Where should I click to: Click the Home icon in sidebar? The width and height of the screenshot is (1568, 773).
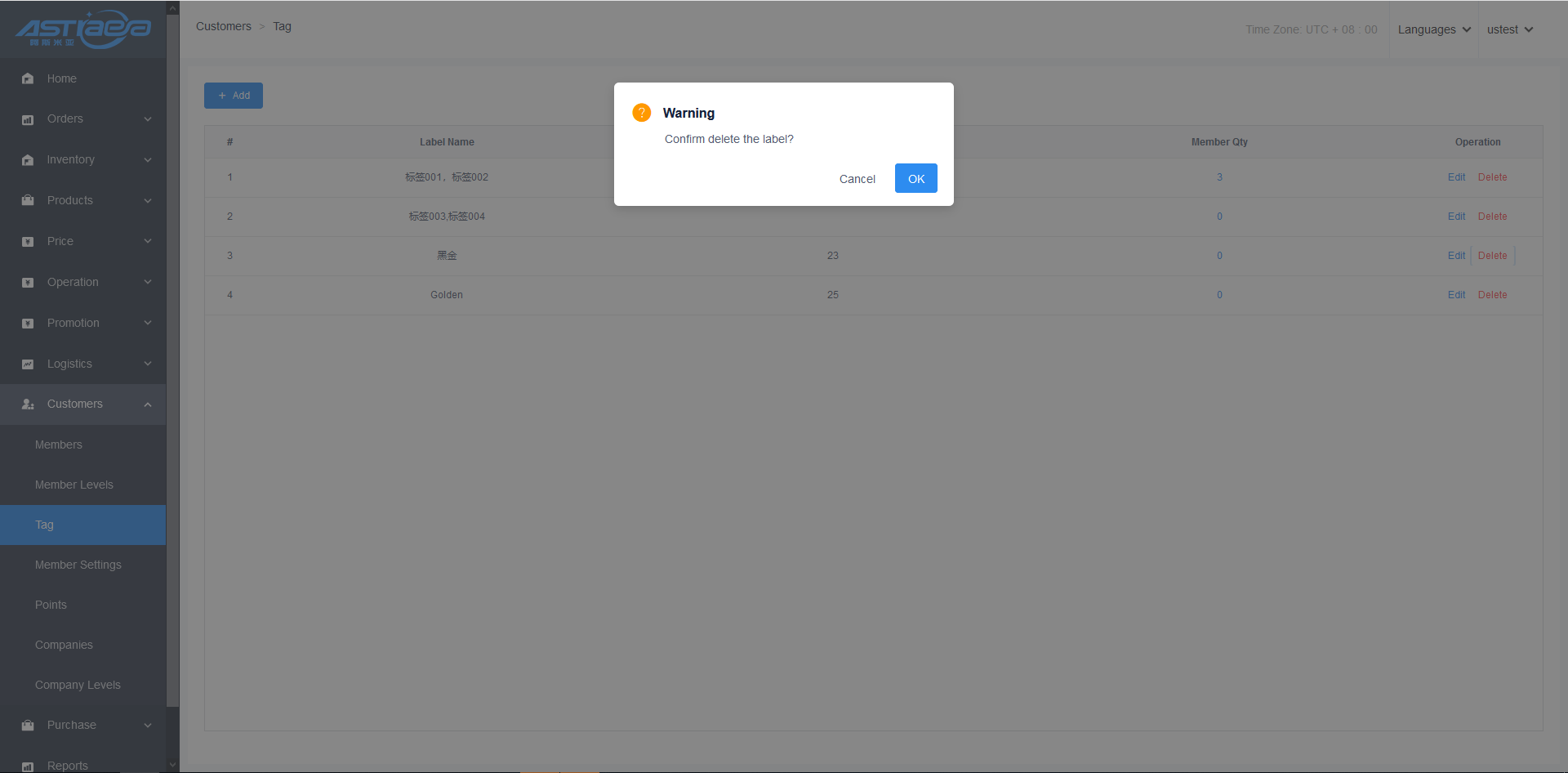pyautogui.click(x=28, y=78)
